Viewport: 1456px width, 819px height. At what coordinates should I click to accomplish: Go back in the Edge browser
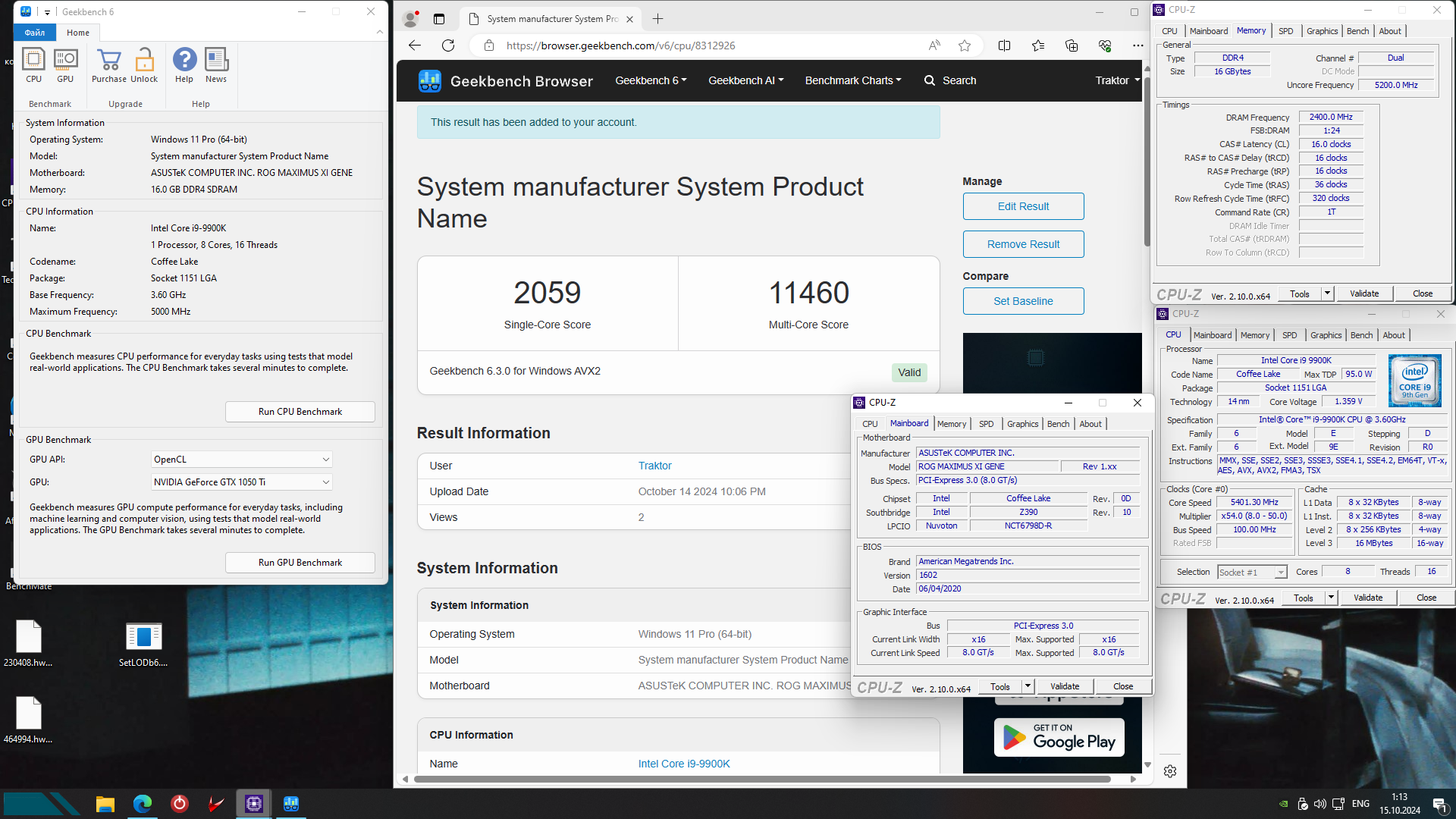click(x=415, y=45)
